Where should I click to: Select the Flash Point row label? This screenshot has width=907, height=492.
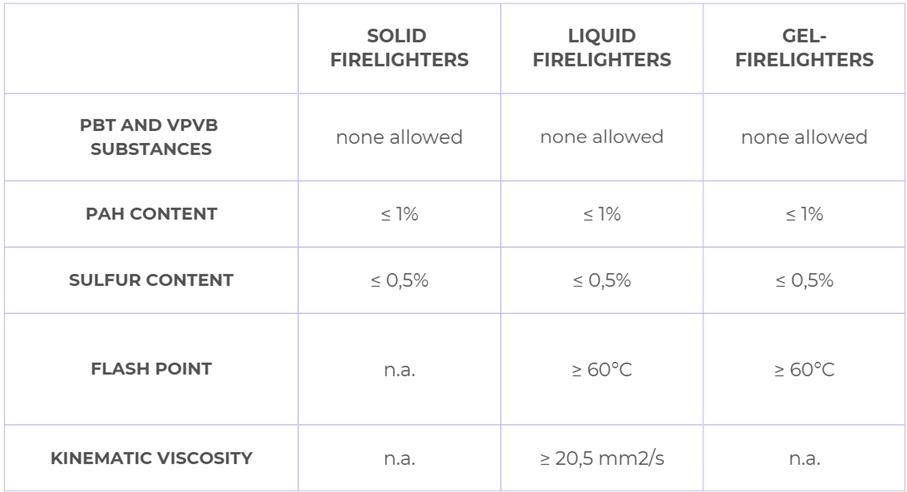click(x=151, y=369)
